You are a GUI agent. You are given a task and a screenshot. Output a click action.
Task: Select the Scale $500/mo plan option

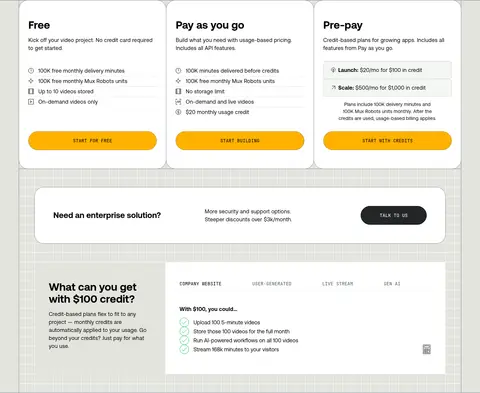(387, 88)
